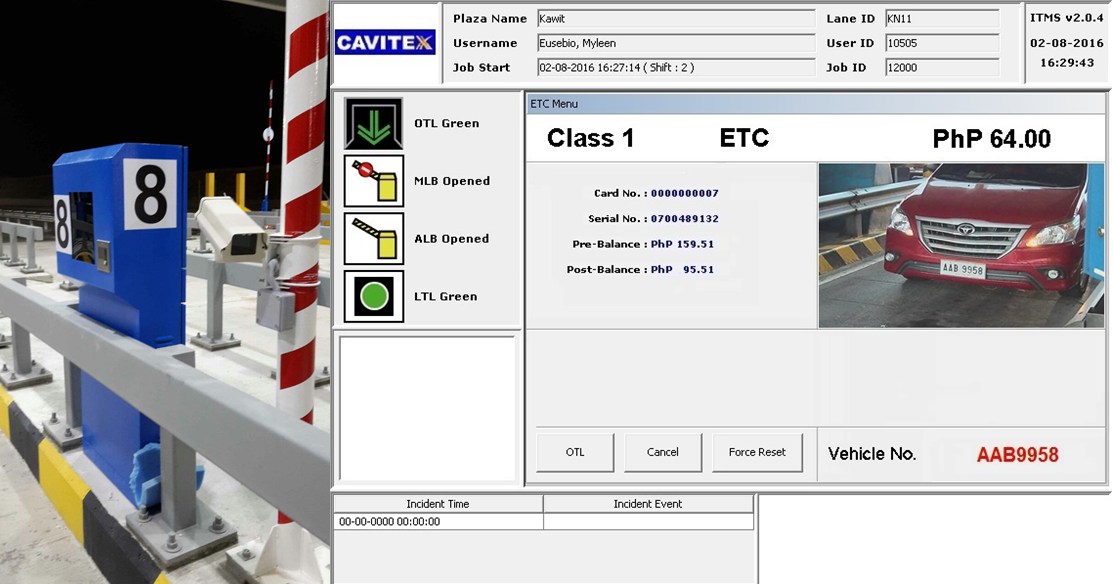Click the MLB Opened status label
Image resolution: width=1114 pixels, height=584 pixels.
click(453, 181)
